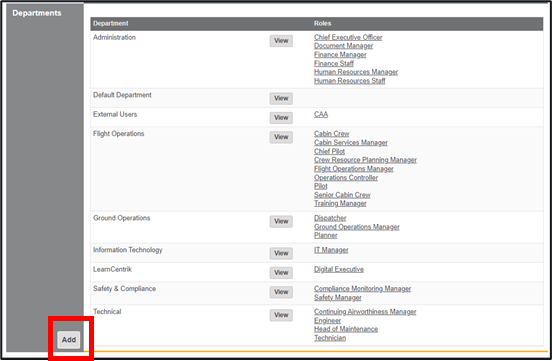Open the Finance Manager role link

pos(340,55)
